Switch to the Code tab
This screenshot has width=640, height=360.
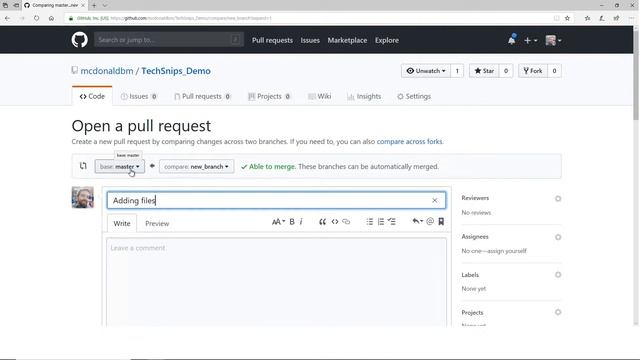pyautogui.click(x=92, y=96)
